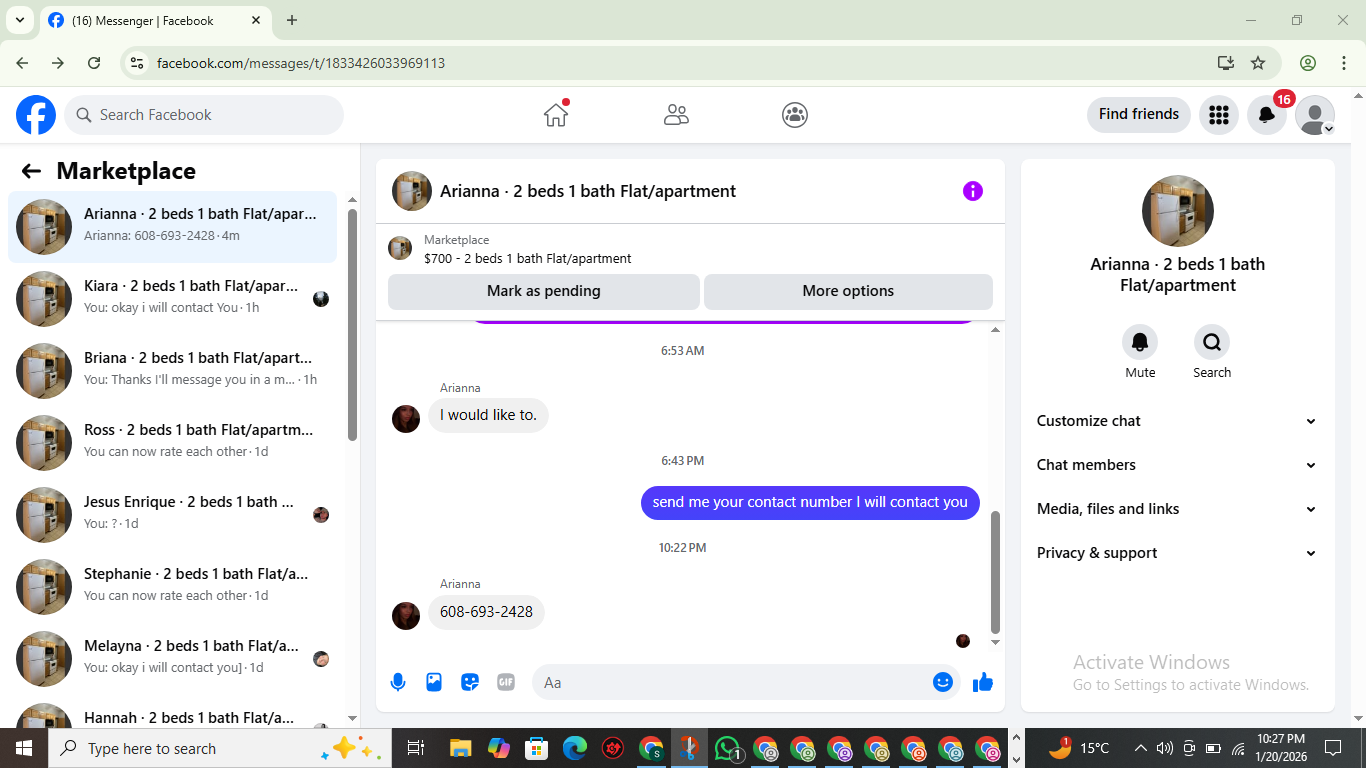Click the Search icon in chat details panel

[x=1212, y=343]
